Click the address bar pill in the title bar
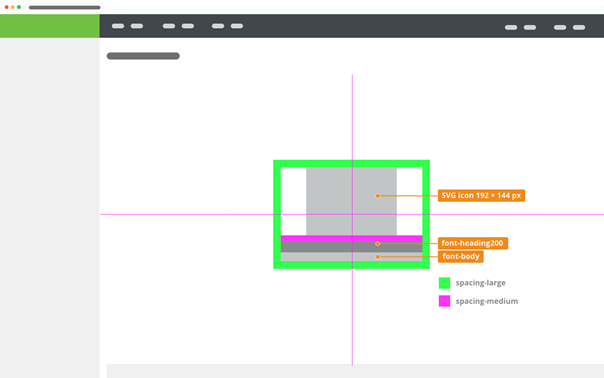The height and width of the screenshot is (378, 604). click(65, 7)
